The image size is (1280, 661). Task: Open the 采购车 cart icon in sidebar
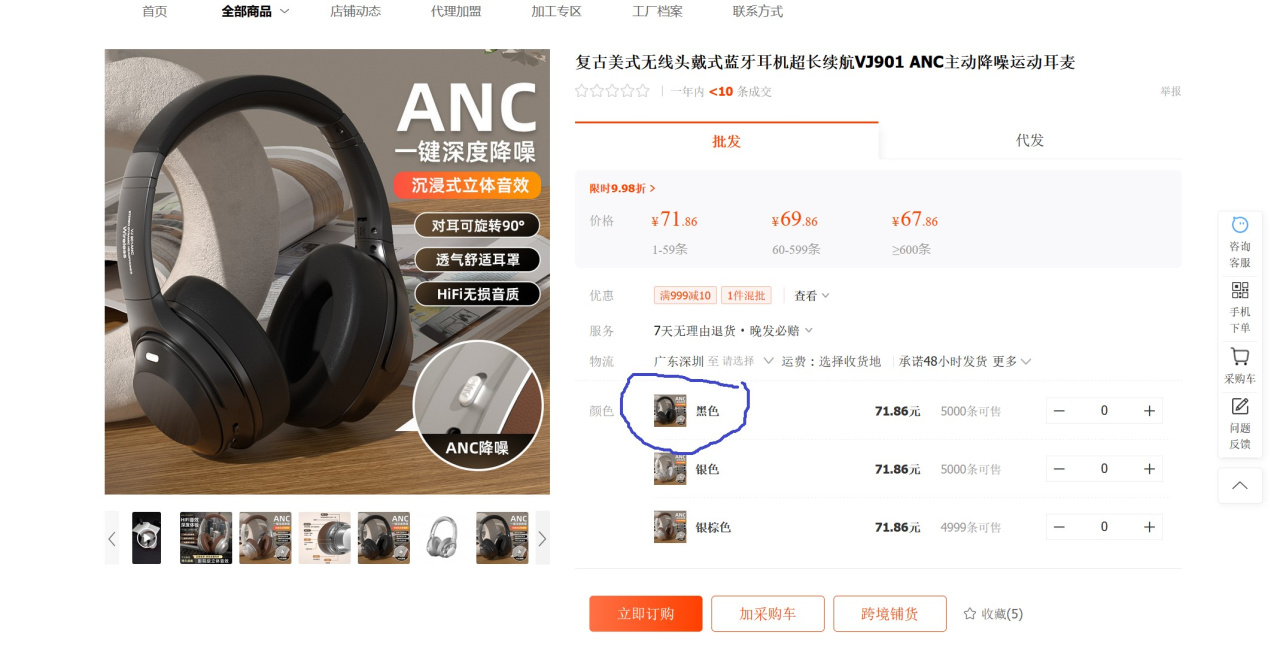(x=1240, y=366)
